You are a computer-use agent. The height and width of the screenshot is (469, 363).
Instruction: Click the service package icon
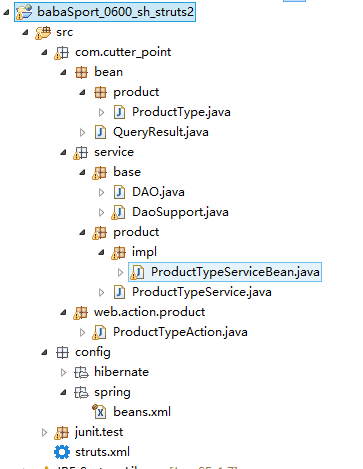(x=81, y=153)
